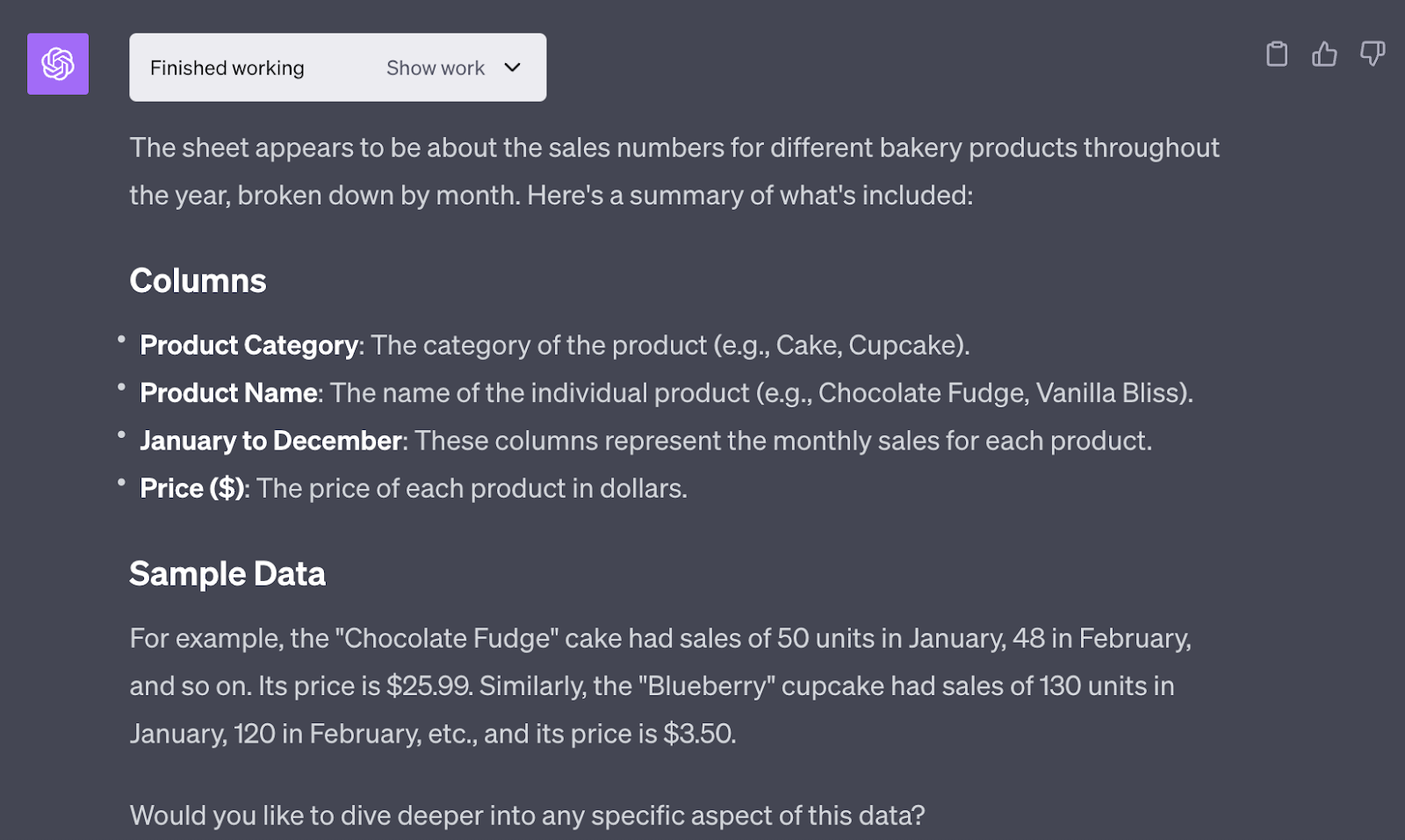Click the ChatGPT logo avatar
This screenshot has width=1405, height=840.
(x=58, y=64)
